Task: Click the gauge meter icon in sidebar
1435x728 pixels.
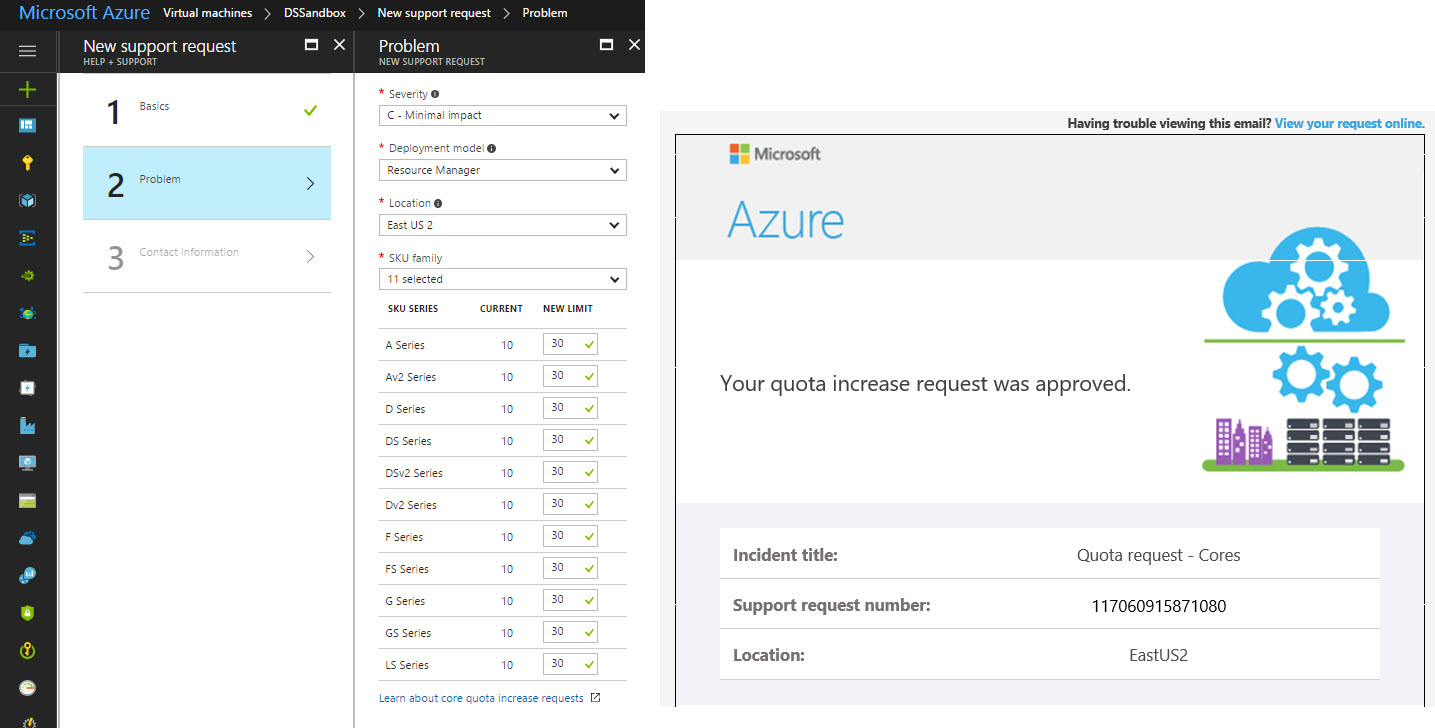Action: (27, 687)
